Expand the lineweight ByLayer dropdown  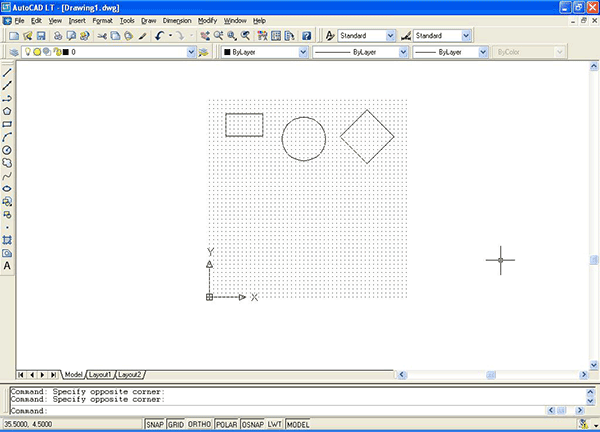pos(483,52)
